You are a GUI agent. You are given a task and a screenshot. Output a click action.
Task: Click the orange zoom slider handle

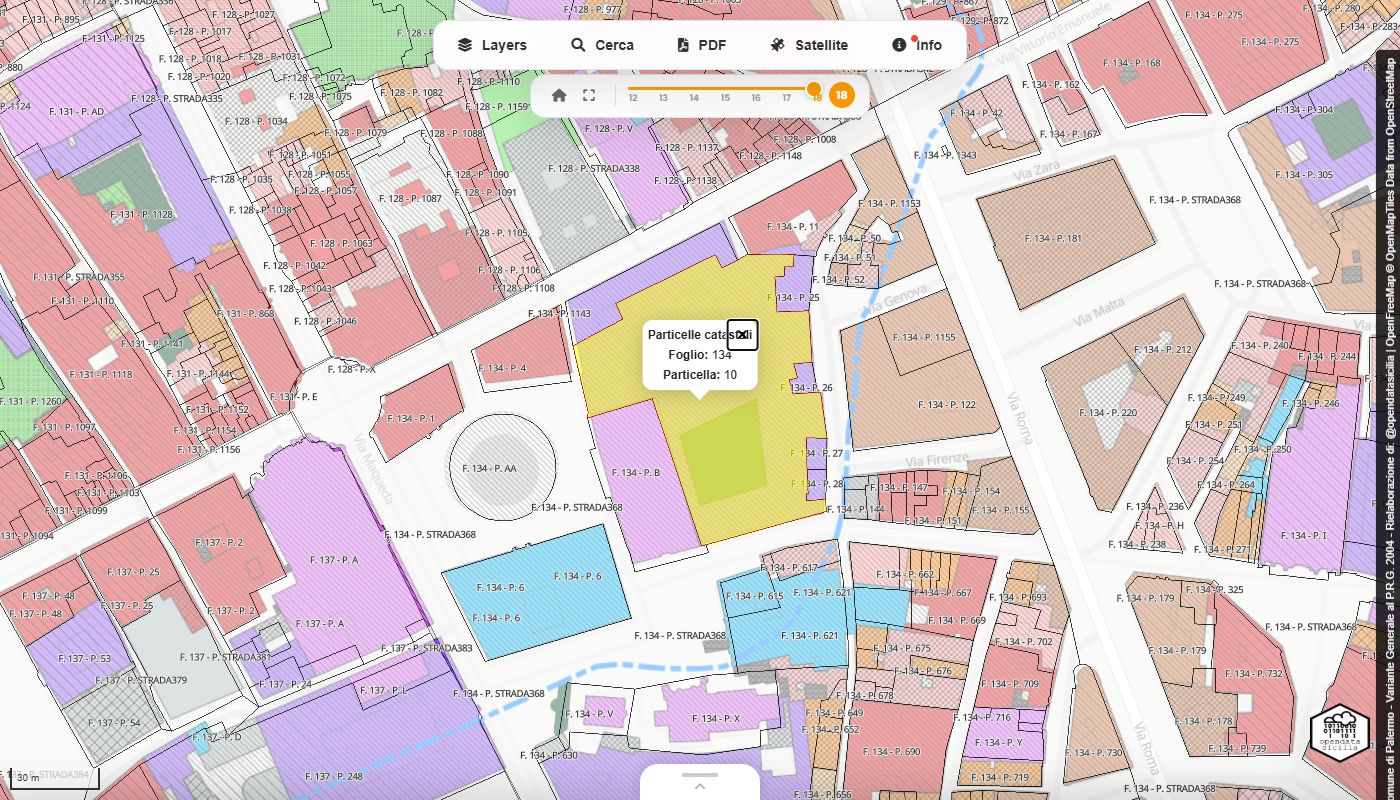[813, 89]
